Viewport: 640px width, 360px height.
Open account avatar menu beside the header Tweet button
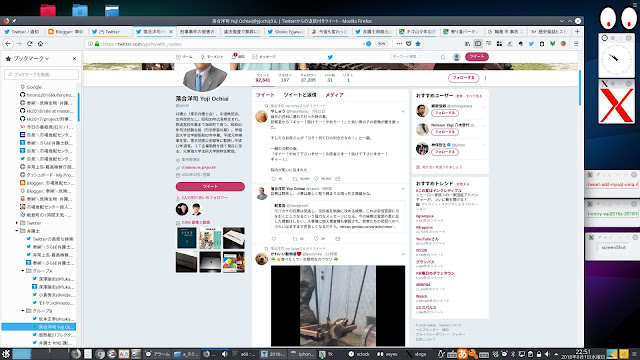coord(457,57)
